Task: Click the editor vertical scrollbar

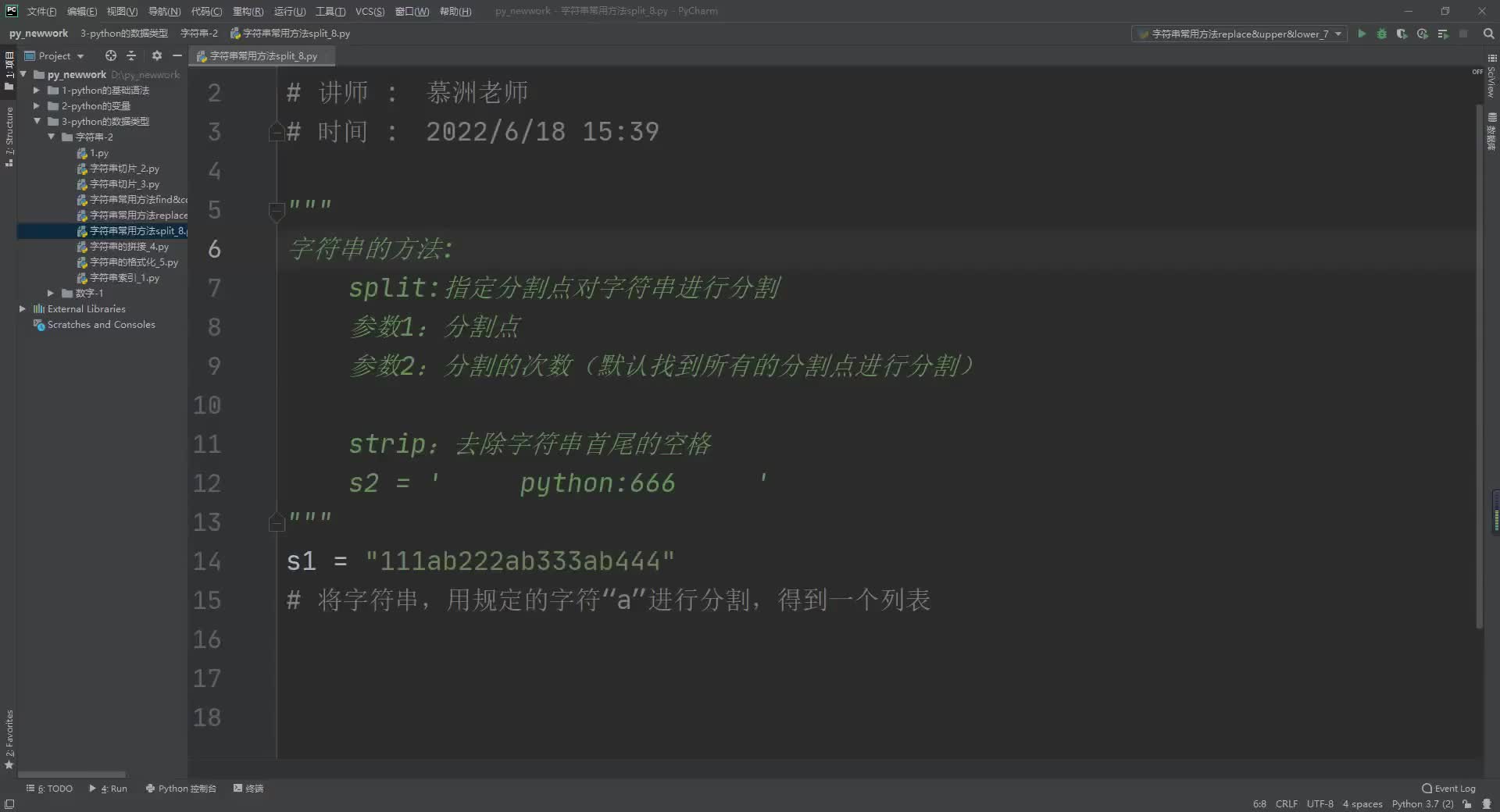Action: click(x=1479, y=367)
